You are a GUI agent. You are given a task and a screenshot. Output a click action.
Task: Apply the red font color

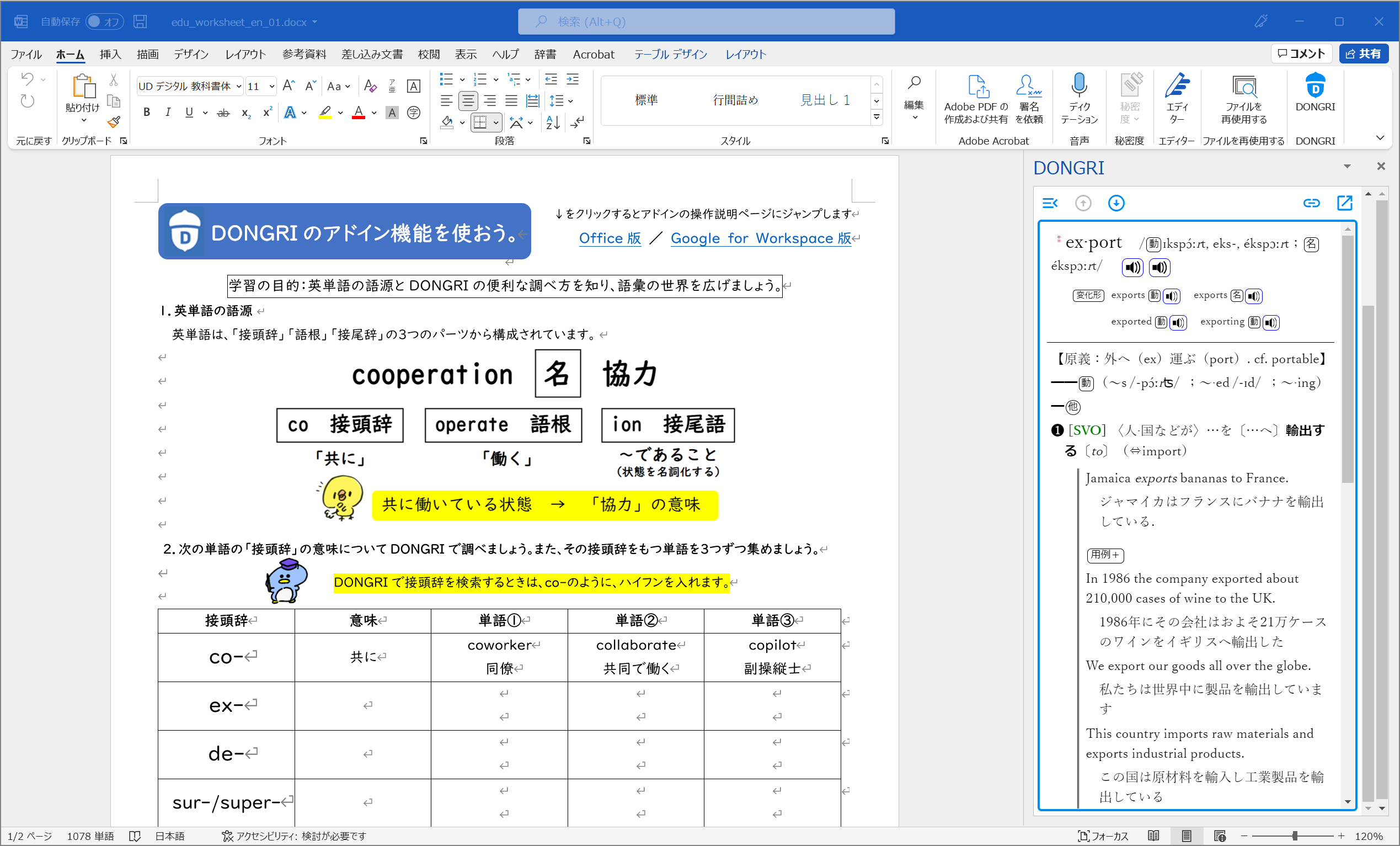pos(358,113)
